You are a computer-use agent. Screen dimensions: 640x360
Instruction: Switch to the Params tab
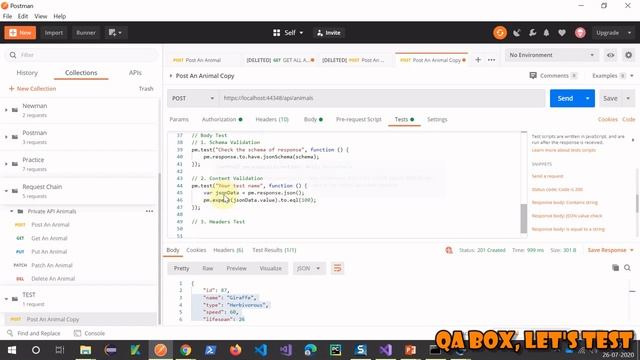pos(179,120)
